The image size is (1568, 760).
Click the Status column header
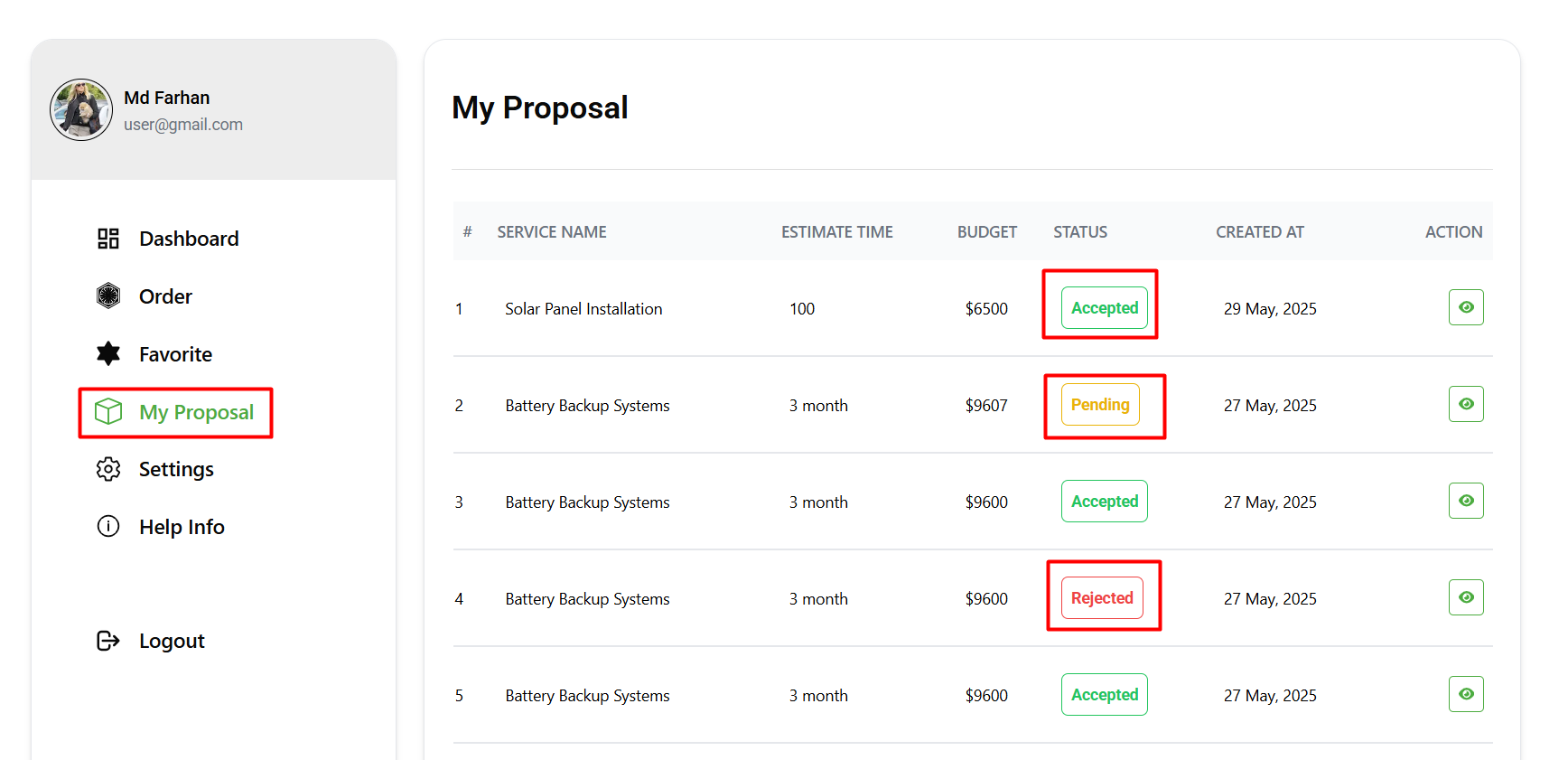pos(1080,232)
